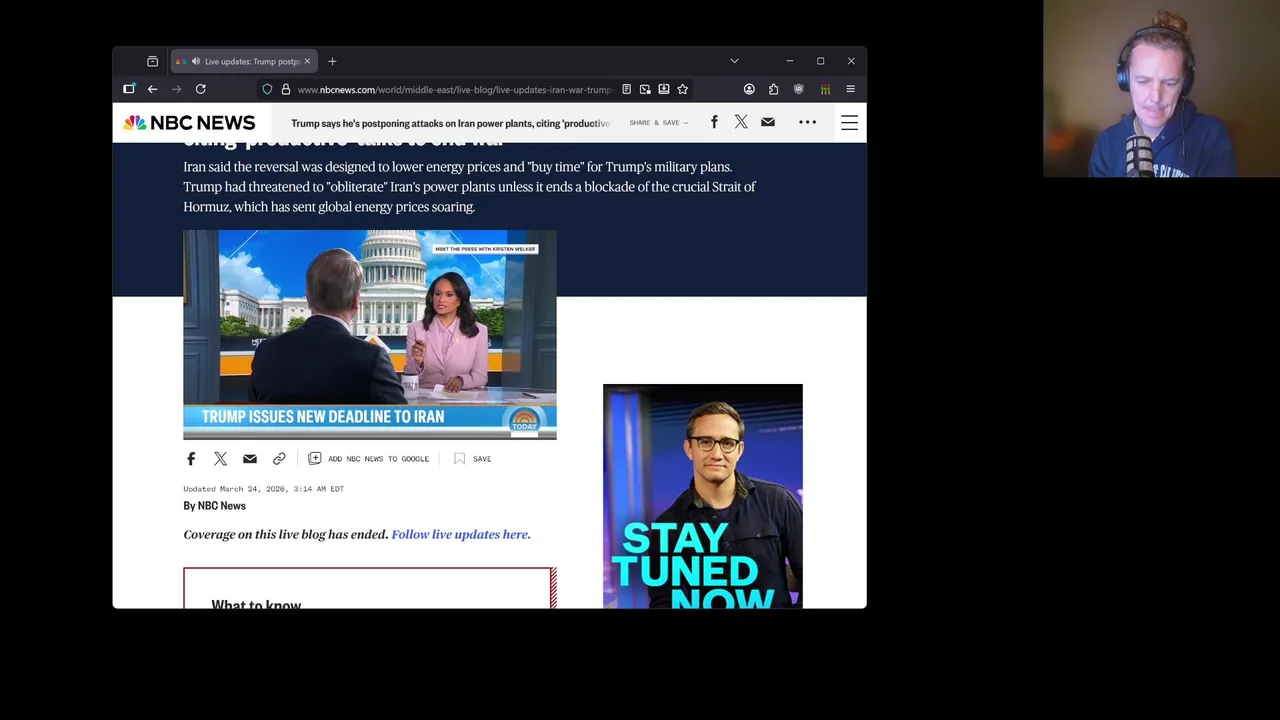
Task: Save page to Pocket icon
Action: (663, 89)
